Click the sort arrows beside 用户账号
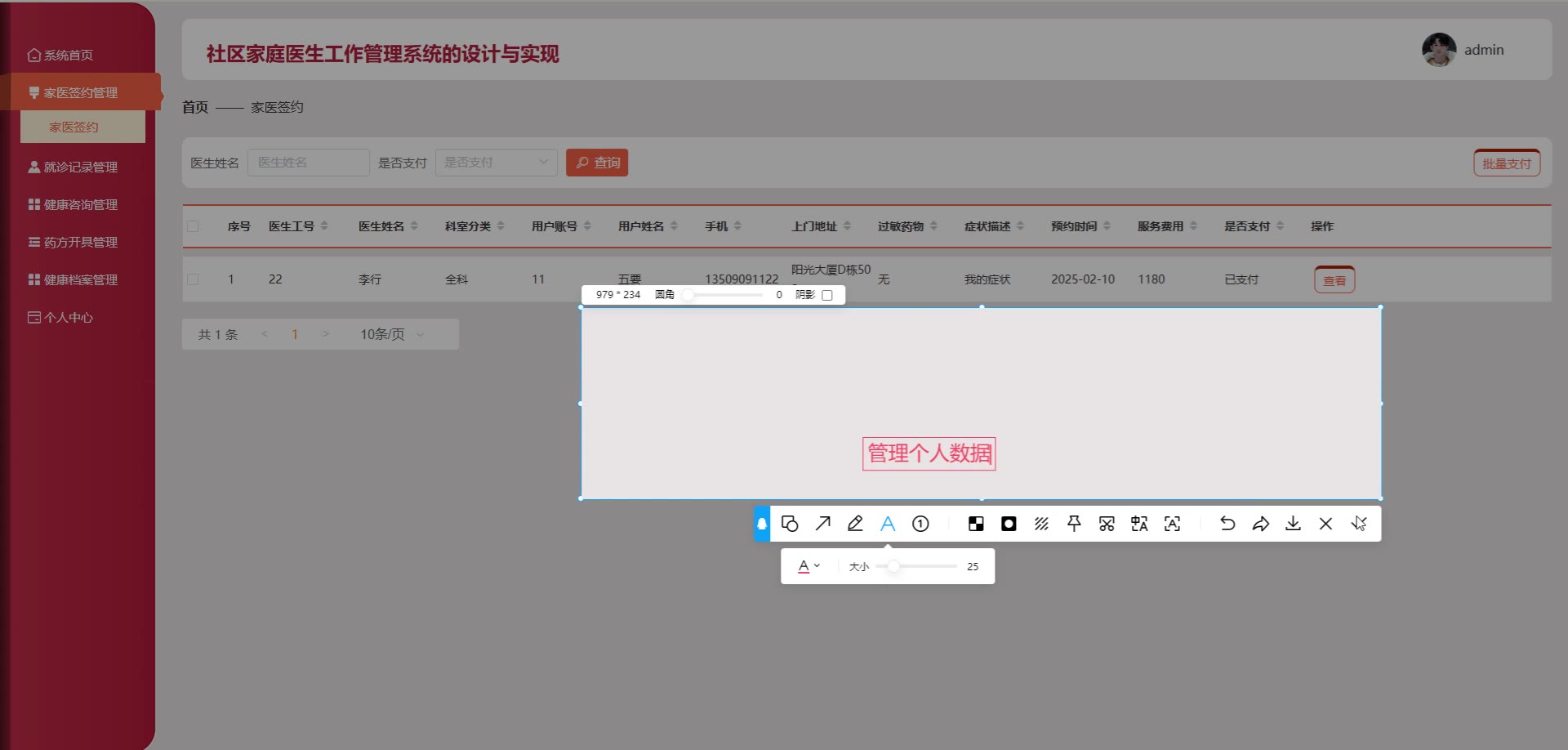This screenshot has width=1568, height=750. 587,226
